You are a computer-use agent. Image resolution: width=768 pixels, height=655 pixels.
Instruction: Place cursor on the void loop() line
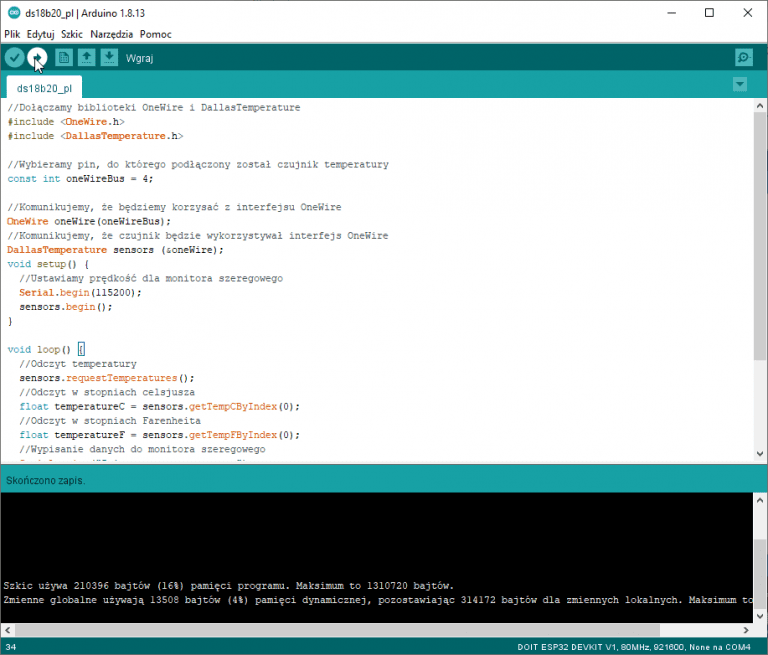coord(40,350)
